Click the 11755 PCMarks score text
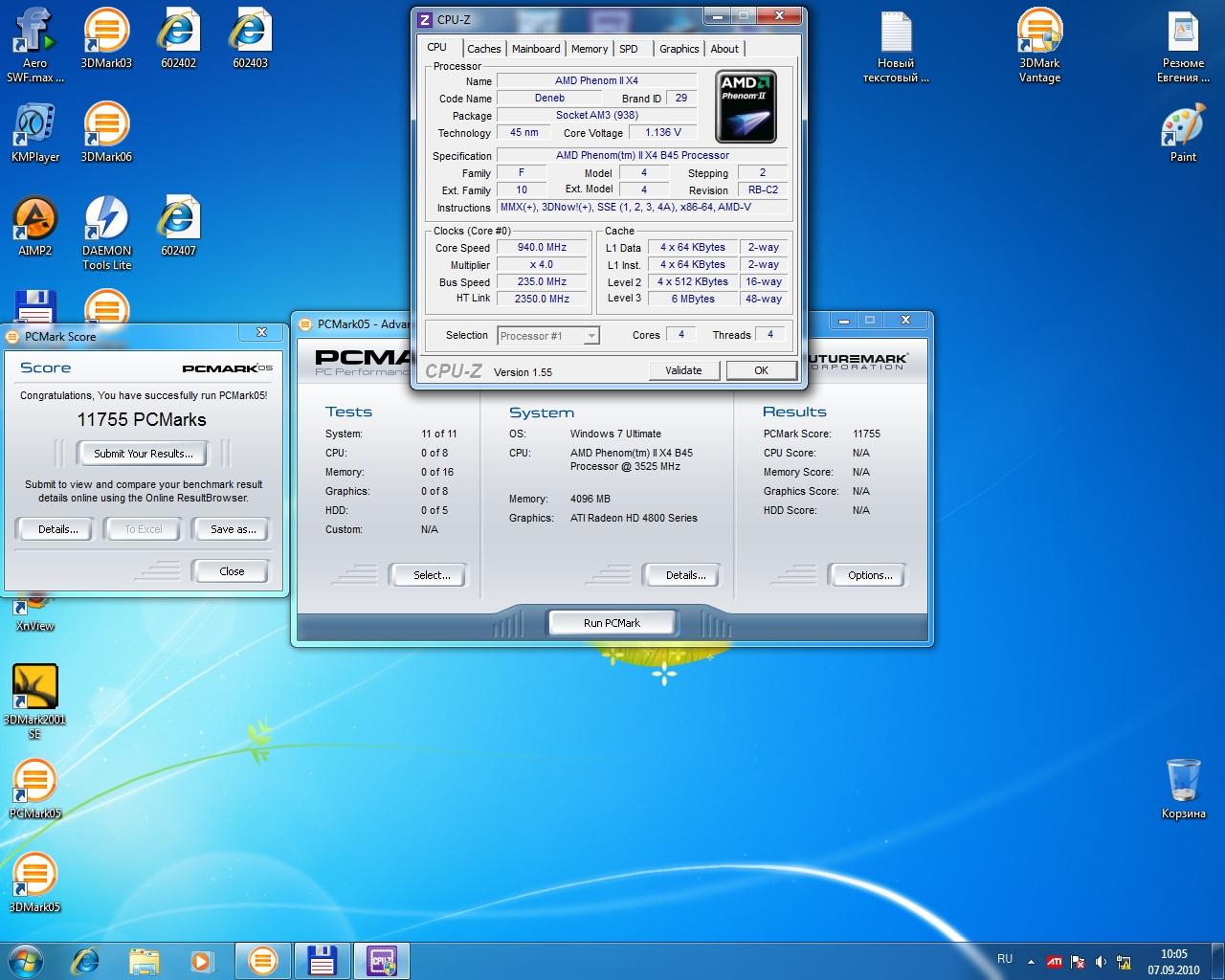This screenshot has width=1225, height=980. [x=142, y=419]
